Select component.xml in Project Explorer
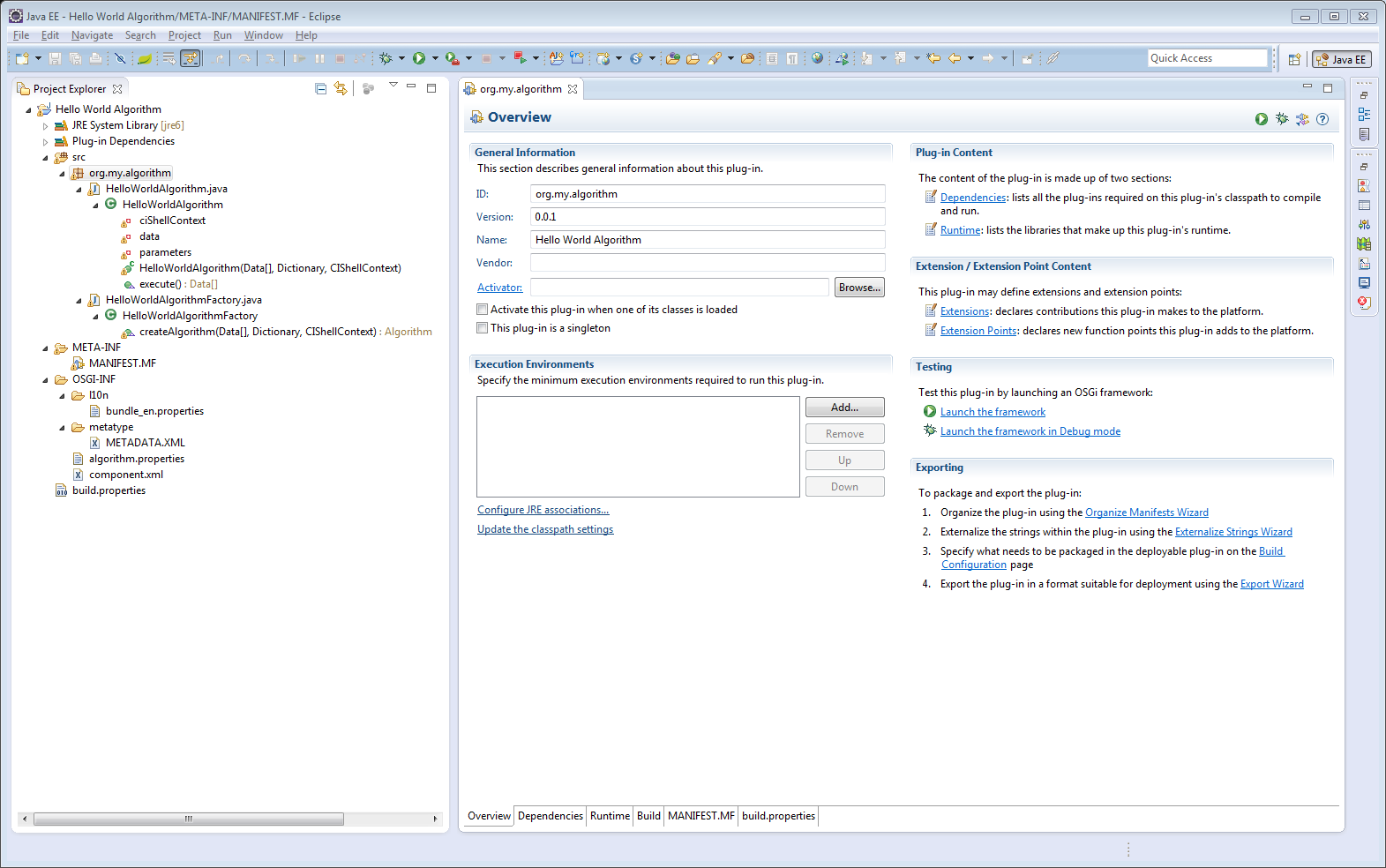 coord(125,475)
